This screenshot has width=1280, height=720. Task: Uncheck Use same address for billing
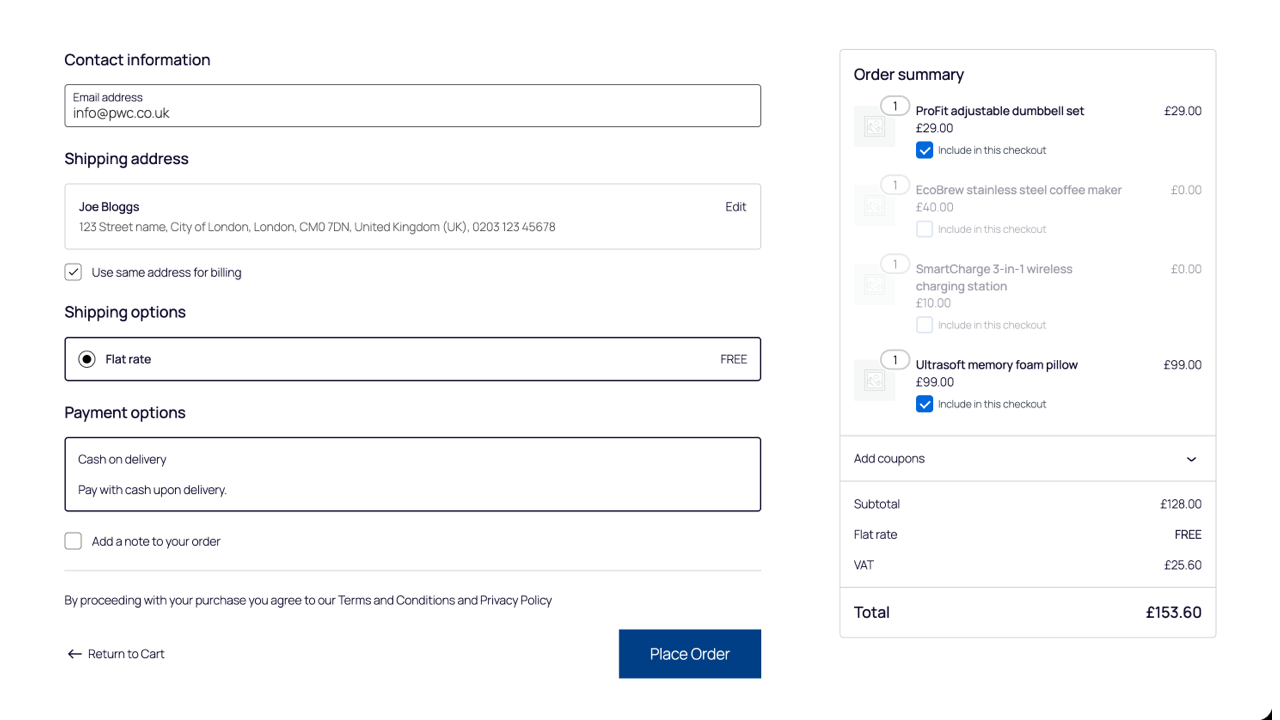pyautogui.click(x=73, y=271)
